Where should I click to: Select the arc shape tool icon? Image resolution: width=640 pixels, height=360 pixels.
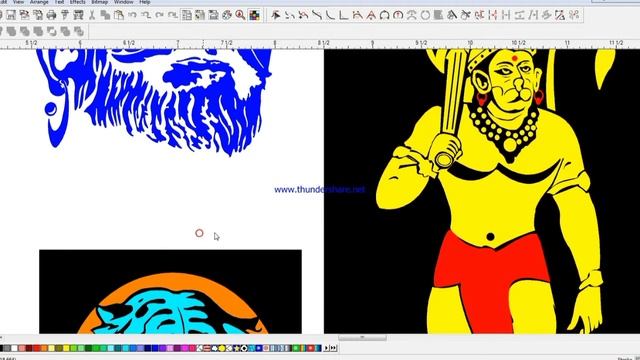[384, 16]
